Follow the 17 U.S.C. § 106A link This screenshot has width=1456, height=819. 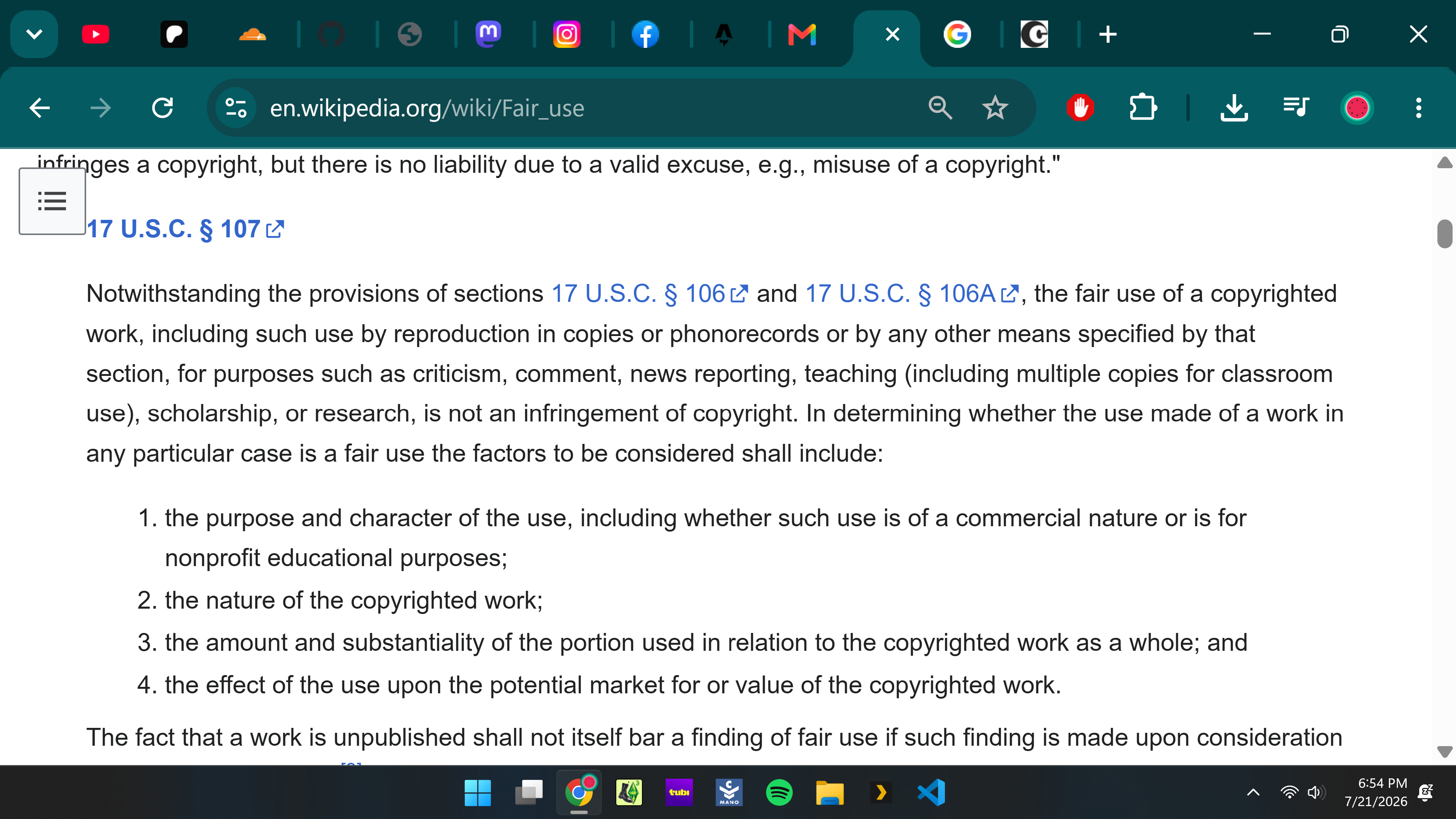[912, 294]
